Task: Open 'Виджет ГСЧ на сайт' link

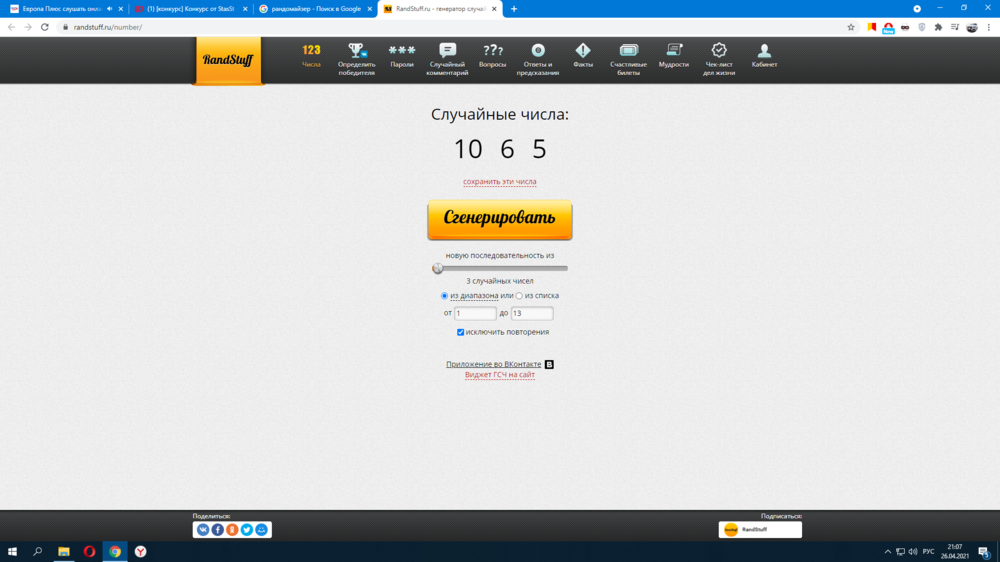Action: (x=500, y=375)
